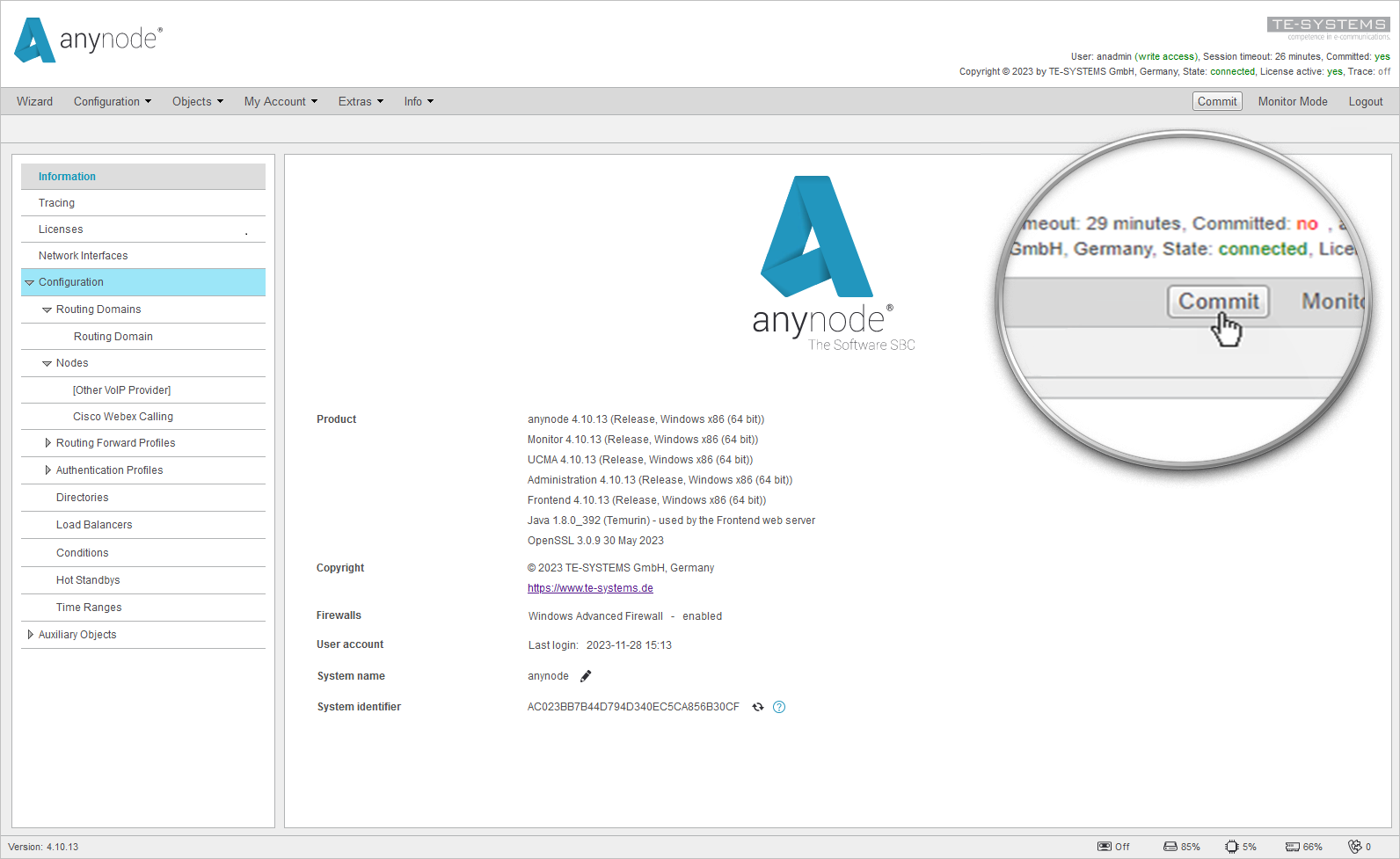1400x859 pixels.
Task: Click the Last login 2023-11-28 15:13 text
Action: tap(600, 645)
